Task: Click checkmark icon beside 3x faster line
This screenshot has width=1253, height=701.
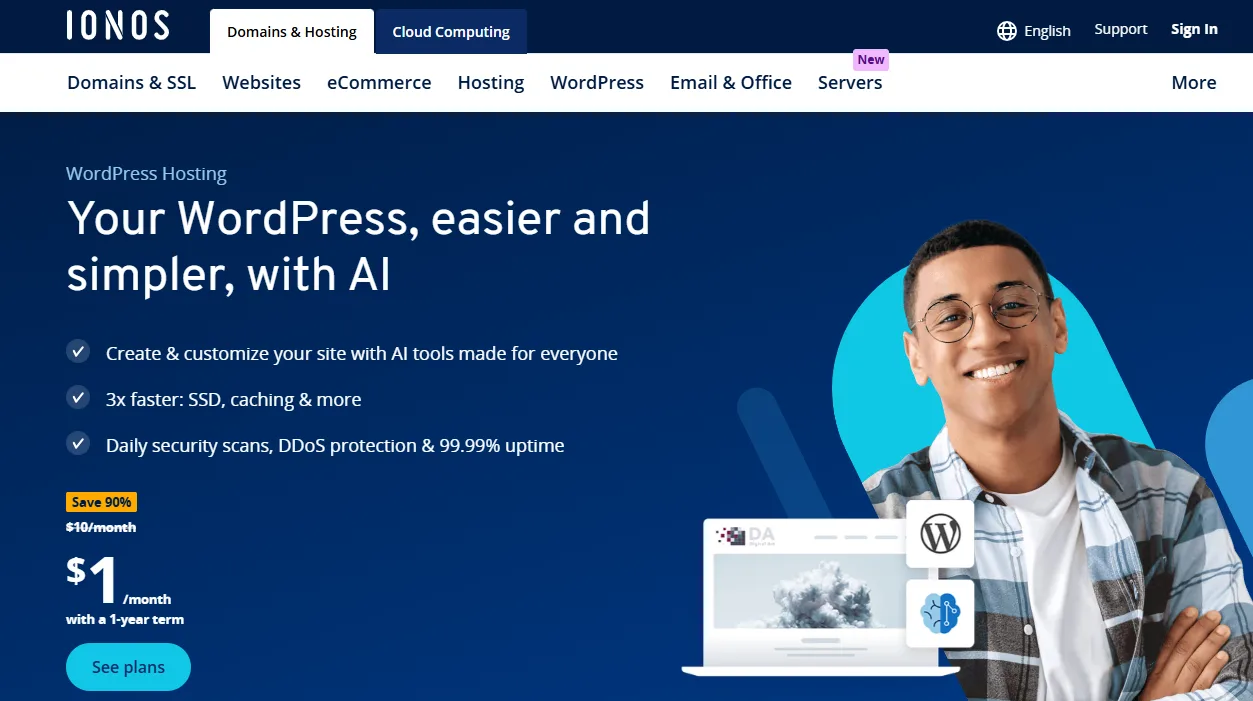Action: pos(78,398)
